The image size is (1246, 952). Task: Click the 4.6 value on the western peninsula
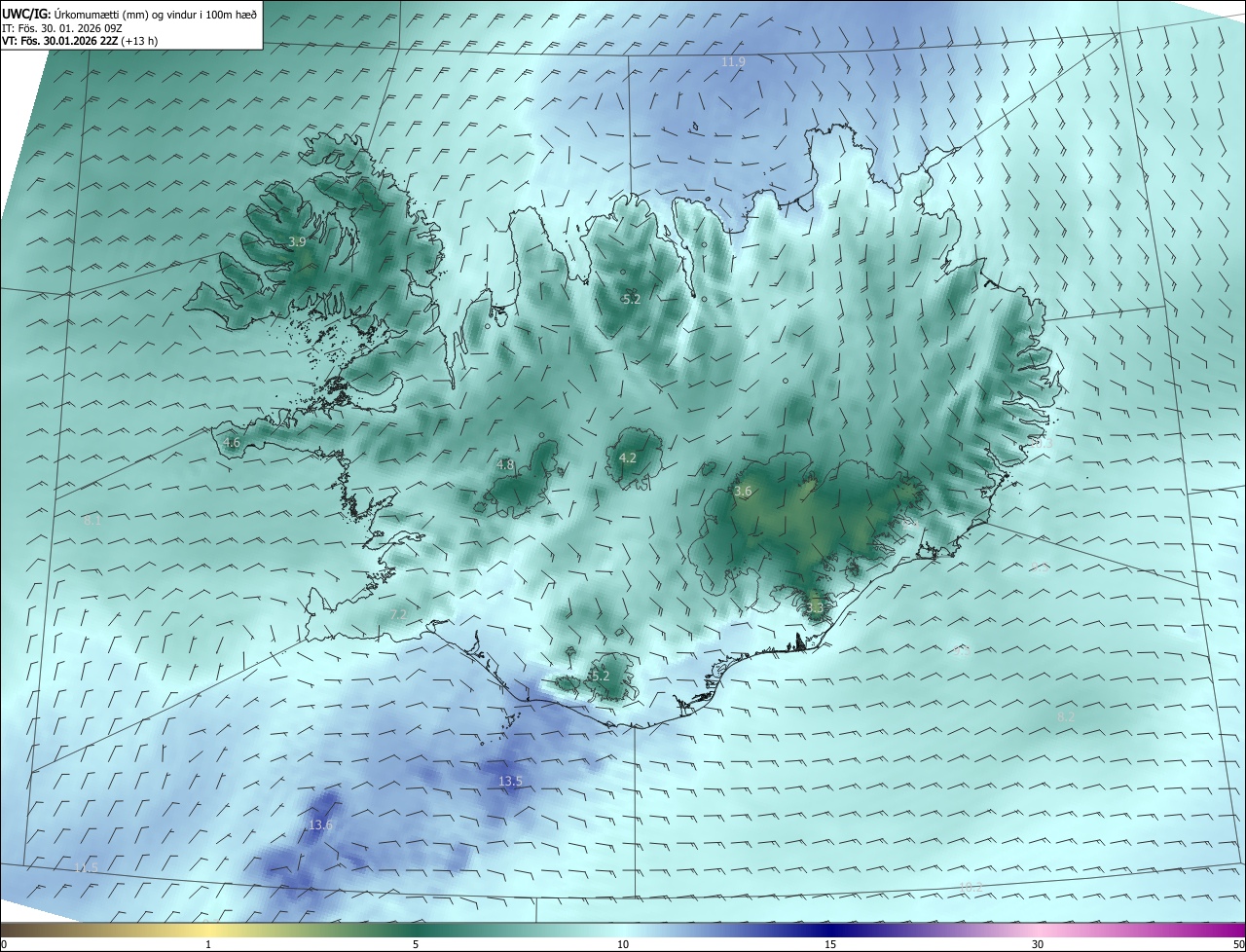tap(231, 442)
